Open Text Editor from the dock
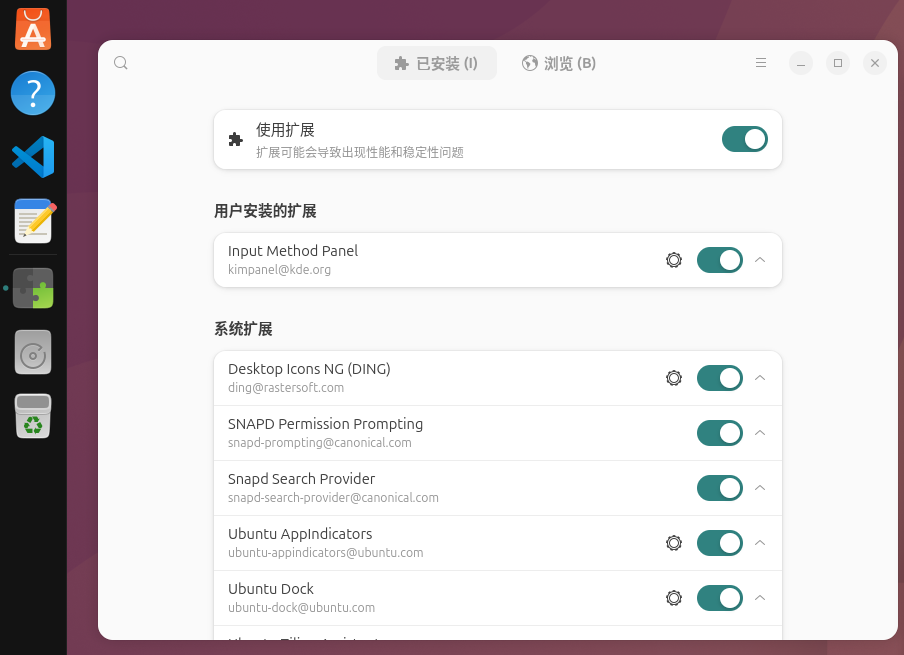 pos(34,221)
